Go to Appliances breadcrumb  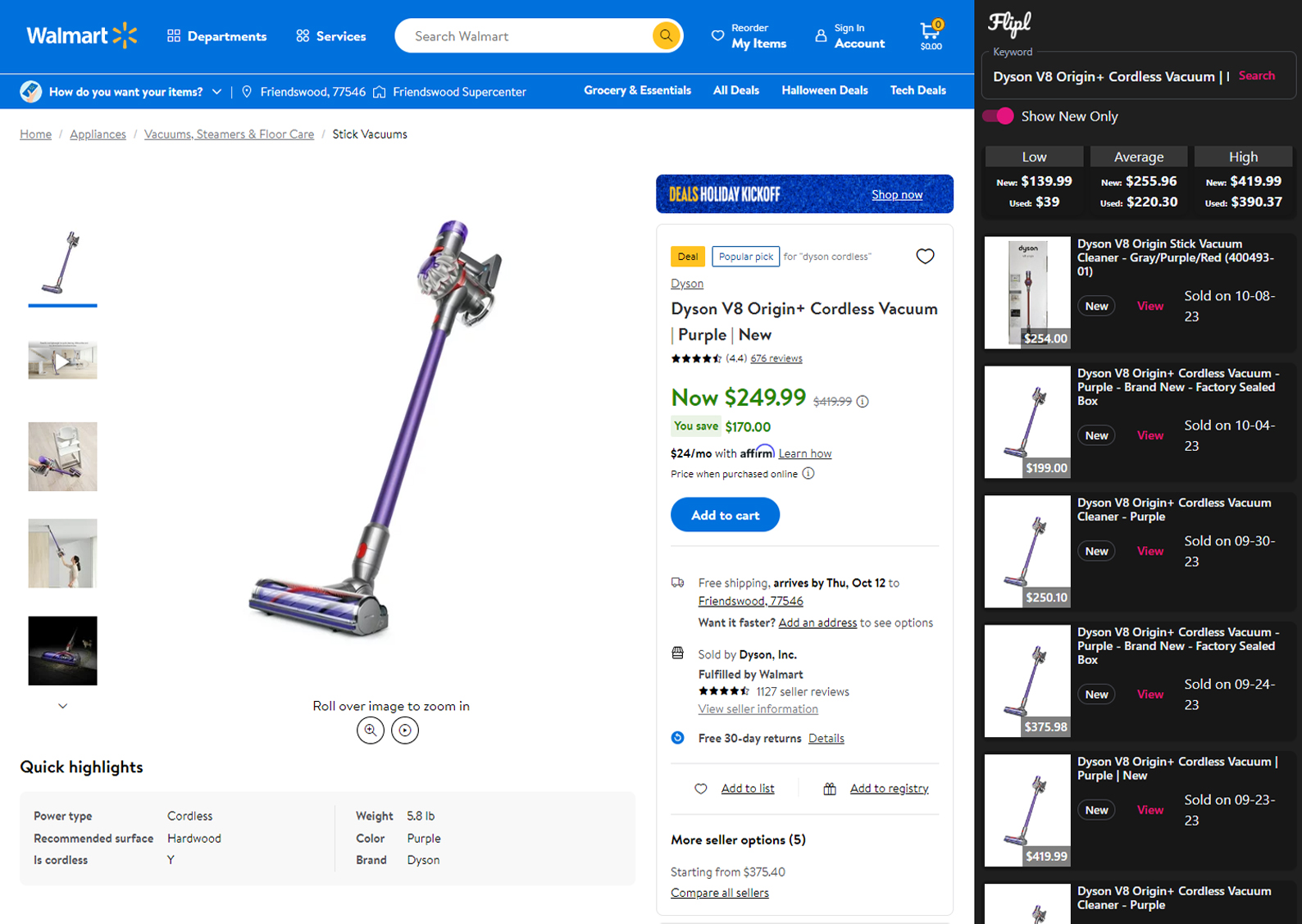98,134
